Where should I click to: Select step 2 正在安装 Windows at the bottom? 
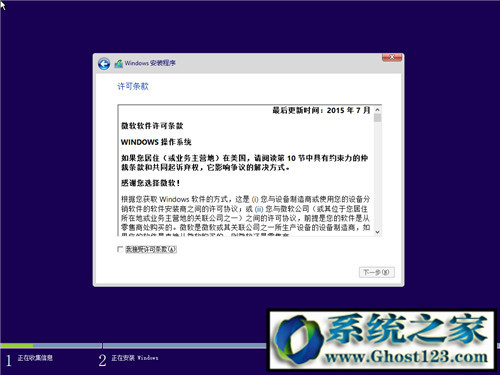[x=128, y=359]
